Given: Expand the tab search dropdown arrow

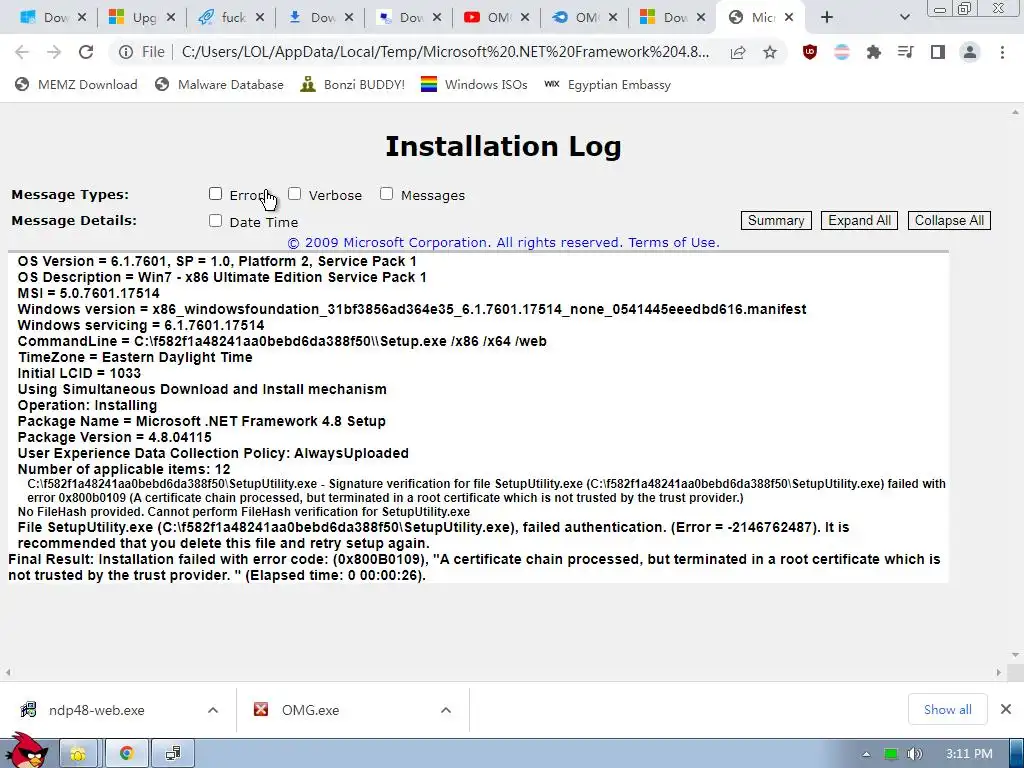Looking at the screenshot, I should (x=904, y=18).
